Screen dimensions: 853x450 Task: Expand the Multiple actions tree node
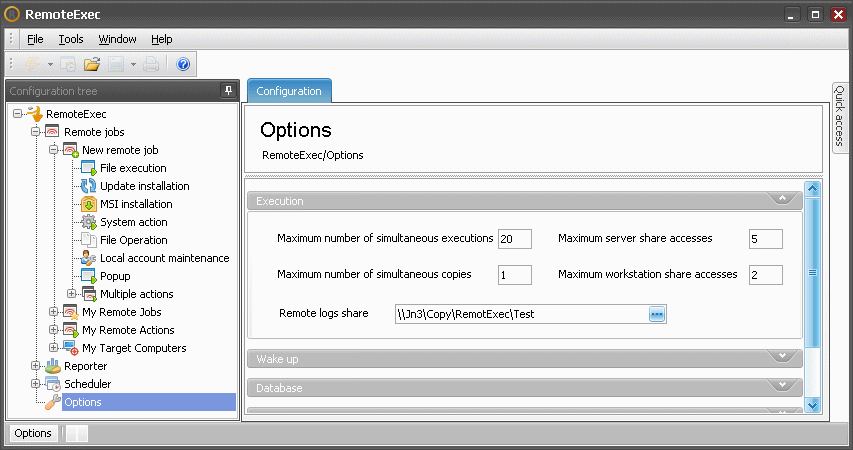(71, 294)
